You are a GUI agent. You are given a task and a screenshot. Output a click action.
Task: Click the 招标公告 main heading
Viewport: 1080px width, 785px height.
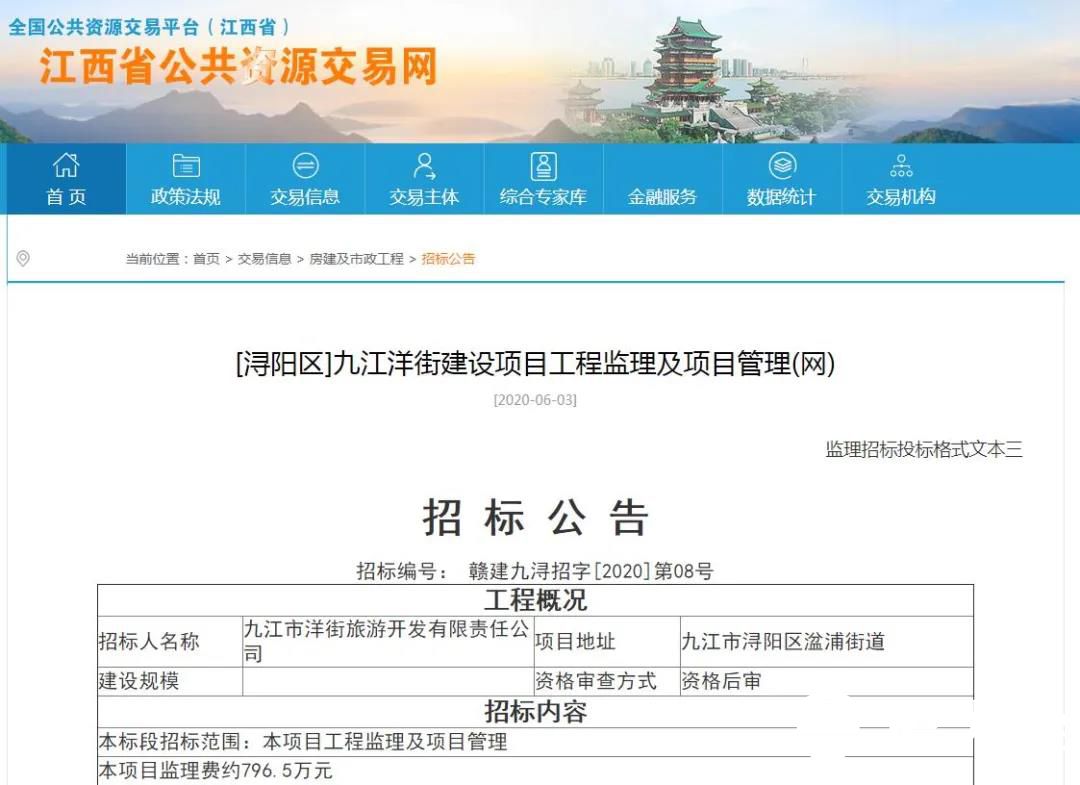pyautogui.click(x=535, y=517)
